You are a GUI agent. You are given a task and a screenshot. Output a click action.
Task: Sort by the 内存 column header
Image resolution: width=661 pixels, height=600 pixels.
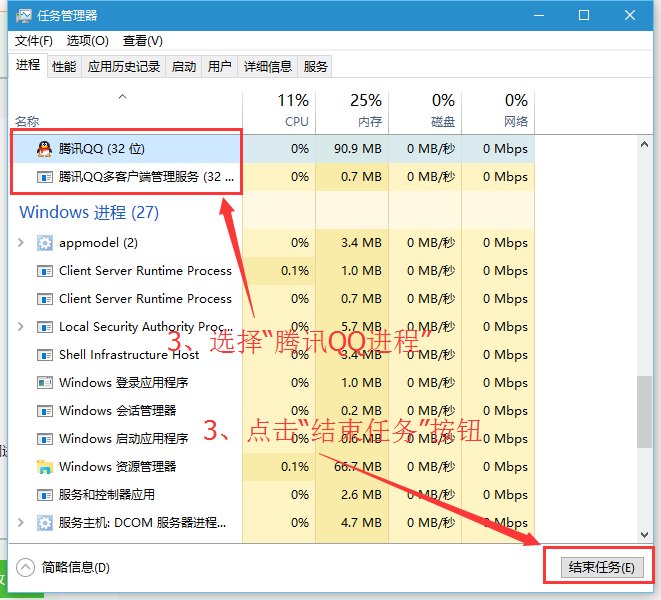tap(352, 111)
